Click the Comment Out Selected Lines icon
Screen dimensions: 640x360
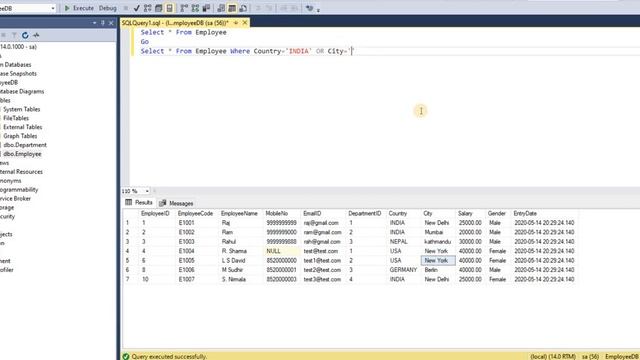[x=258, y=8]
